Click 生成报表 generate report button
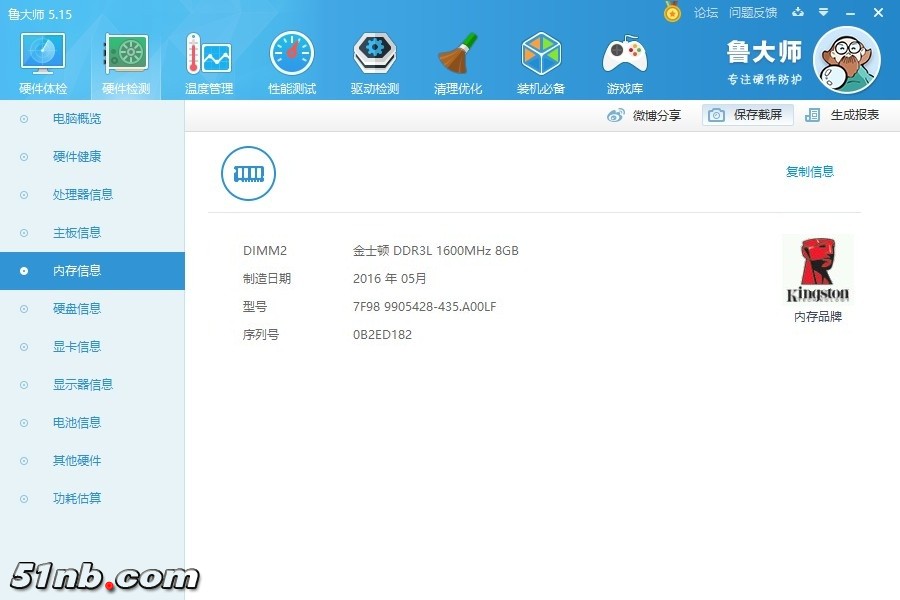This screenshot has height=600, width=900. click(843, 115)
